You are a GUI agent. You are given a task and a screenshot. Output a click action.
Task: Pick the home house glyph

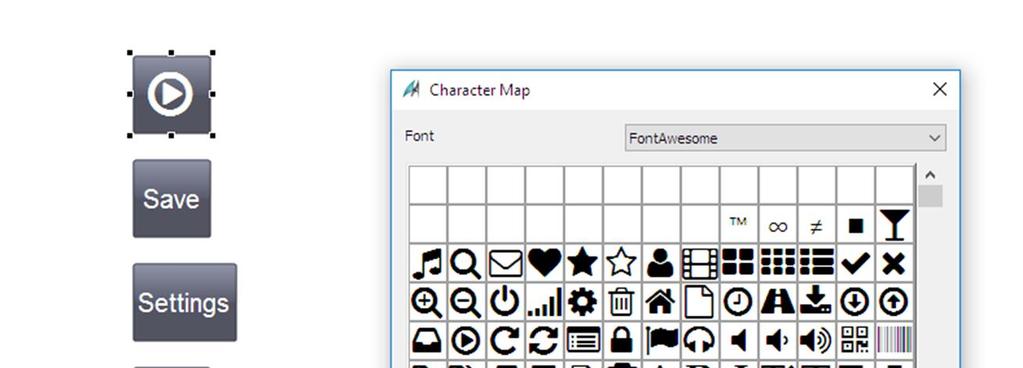pyautogui.click(x=660, y=302)
